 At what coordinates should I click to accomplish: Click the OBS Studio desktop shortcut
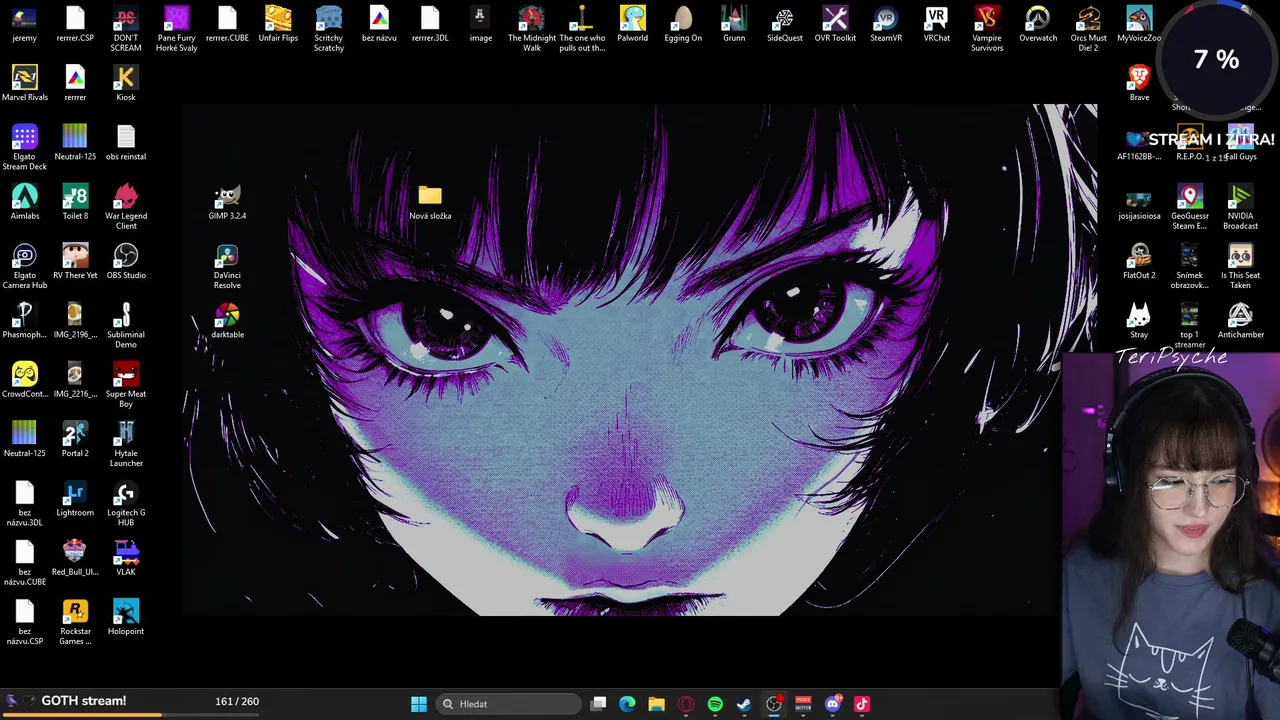coord(125,261)
